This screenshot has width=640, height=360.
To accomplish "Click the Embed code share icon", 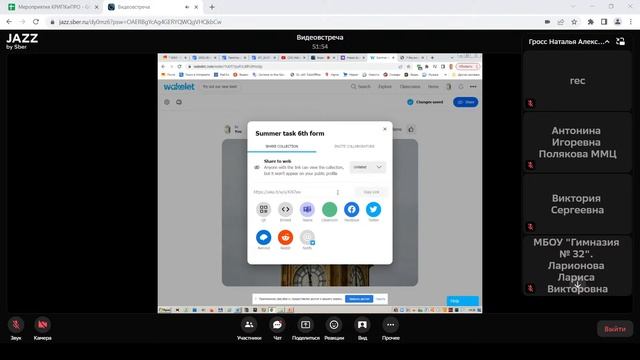I will (285, 209).
